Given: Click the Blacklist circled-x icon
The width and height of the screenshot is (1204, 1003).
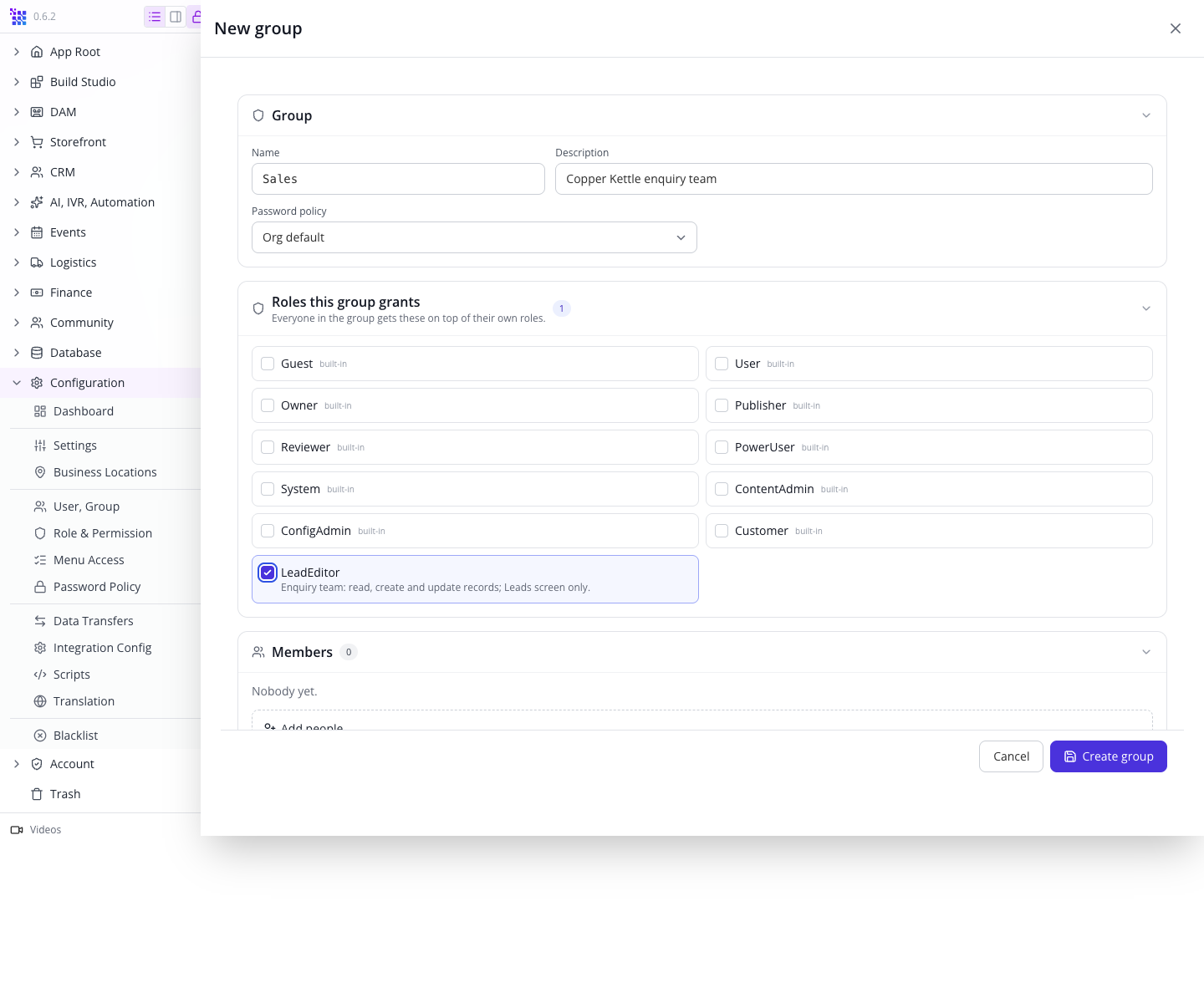Looking at the screenshot, I should 40,736.
